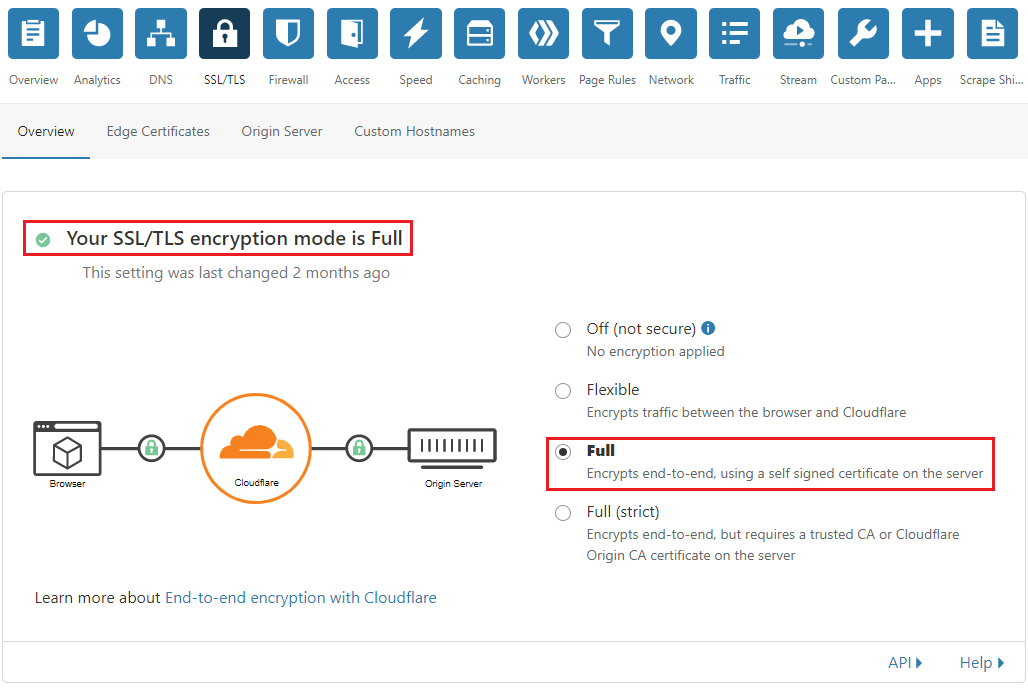The height and width of the screenshot is (689, 1028).
Task: Open the Workers chevrons icon
Action: [x=544, y=33]
